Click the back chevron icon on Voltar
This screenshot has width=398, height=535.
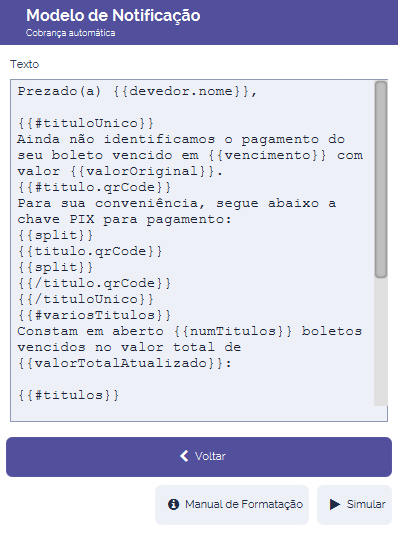point(184,456)
